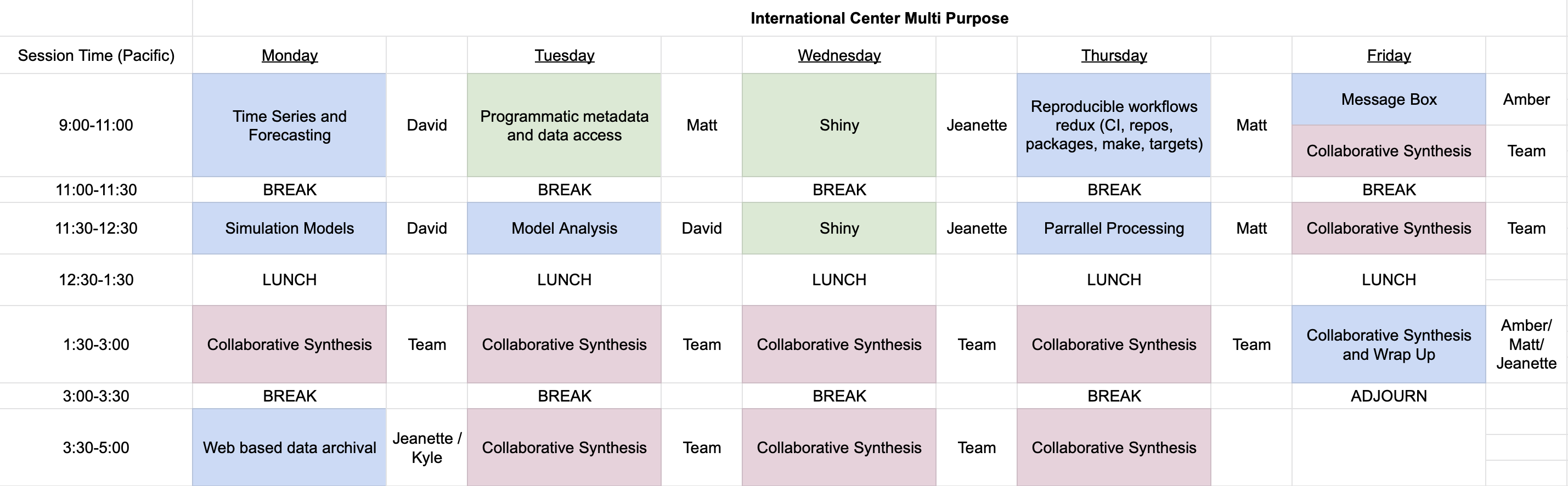Select the Collaborative Synthesis and Wrap Up cell
The image size is (1568, 486).
[1389, 344]
